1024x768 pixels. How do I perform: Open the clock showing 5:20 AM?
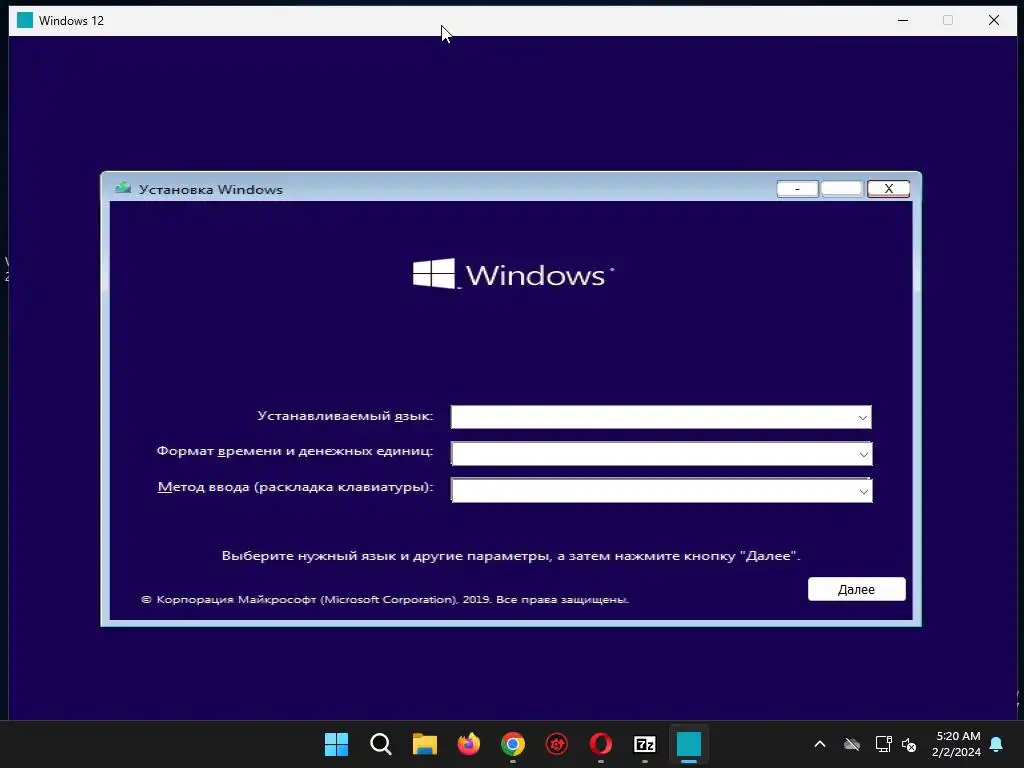(x=957, y=744)
